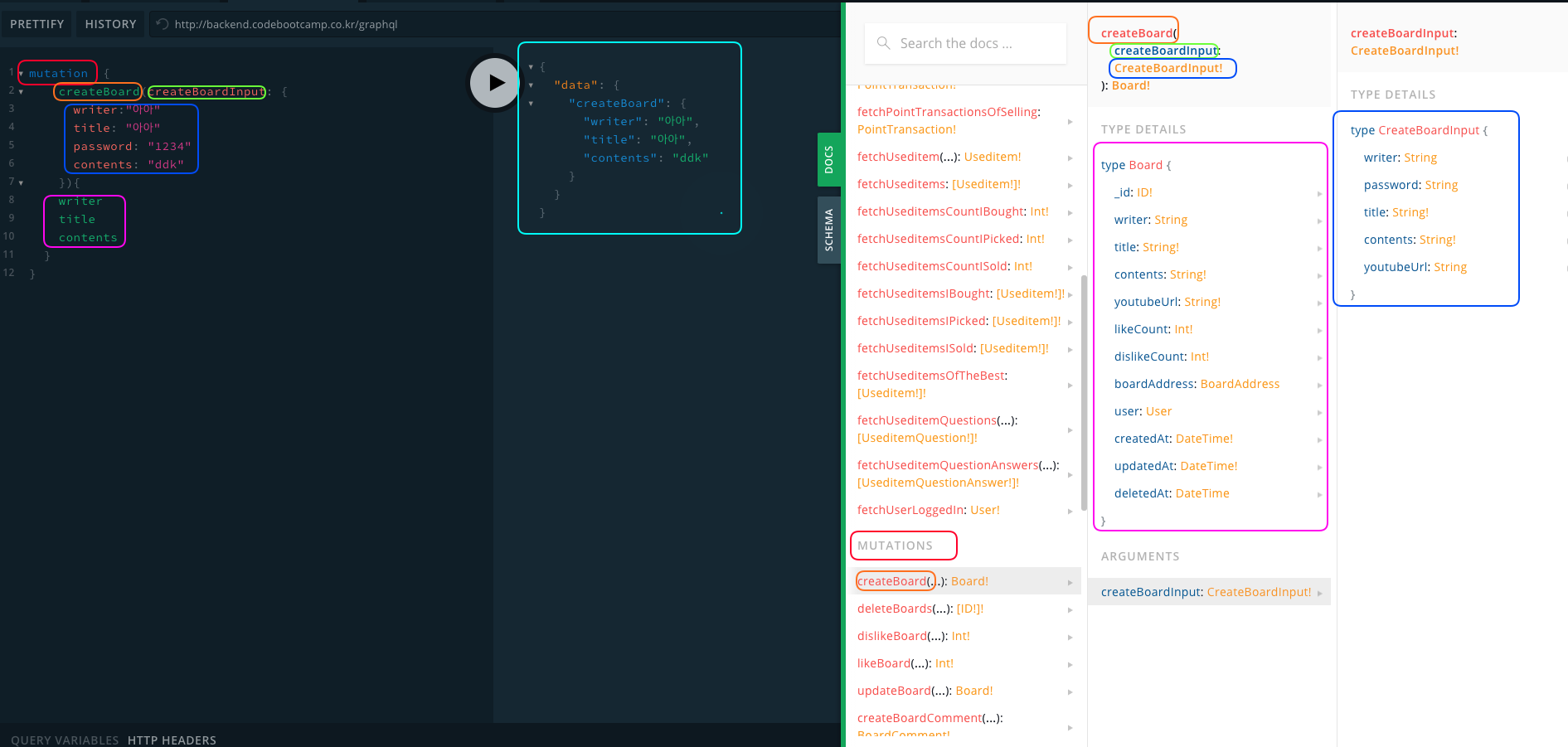Image resolution: width=1568 pixels, height=747 pixels.
Task: Click arrow icon beside createBoard mutation
Action: point(1070,583)
